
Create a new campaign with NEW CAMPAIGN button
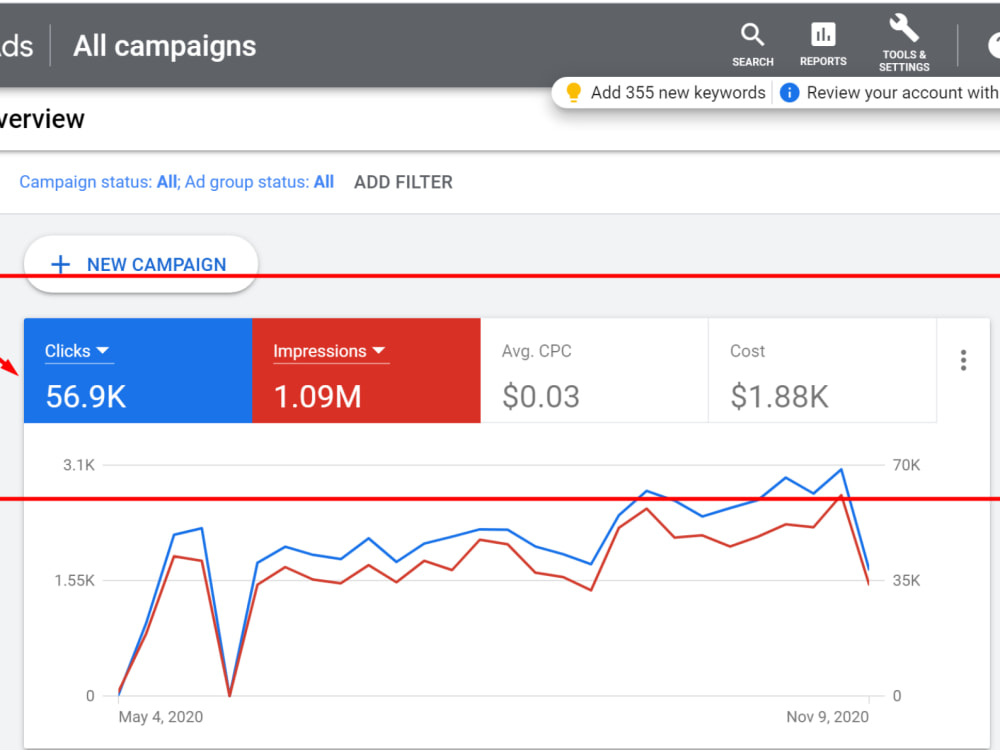click(x=141, y=264)
